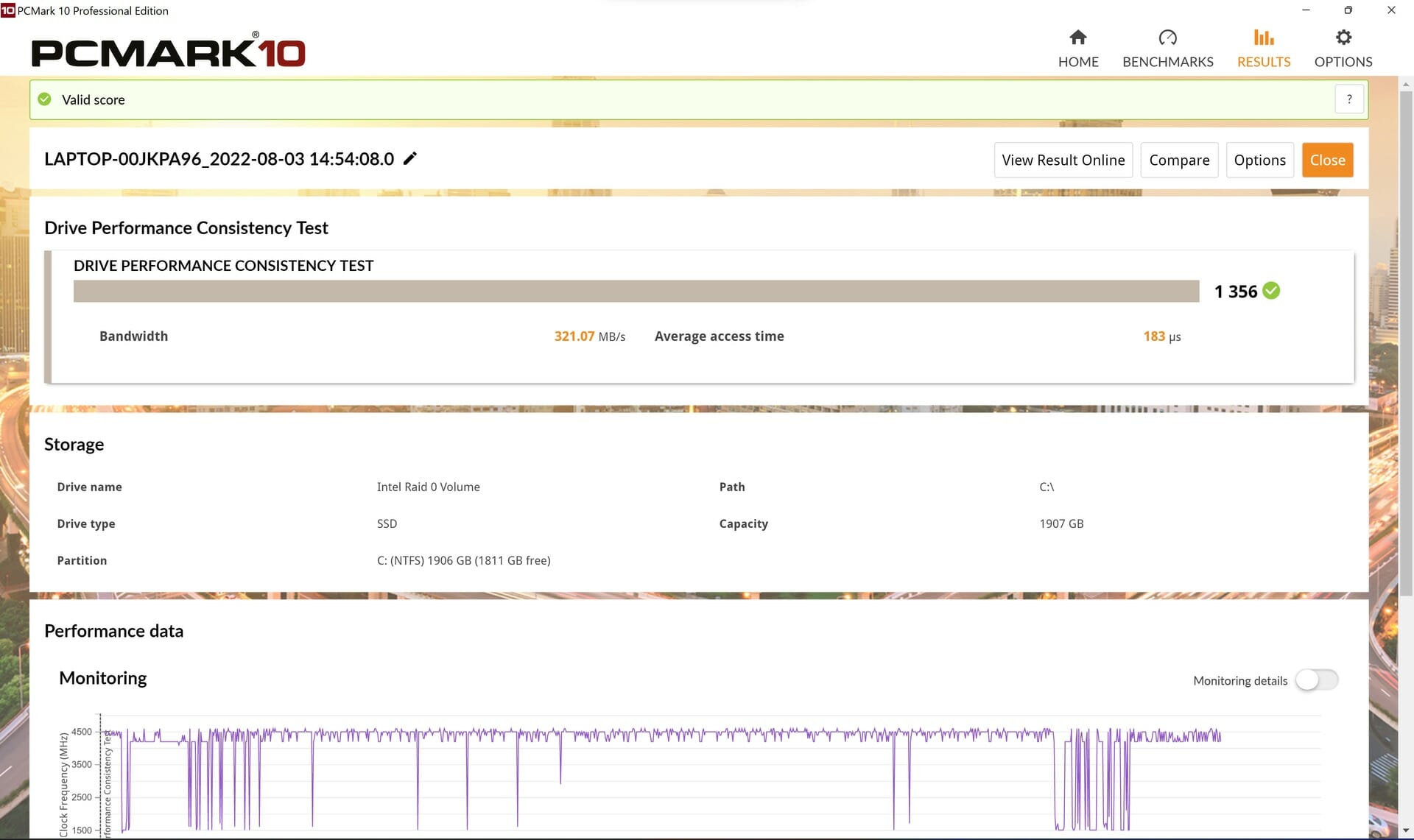The height and width of the screenshot is (840, 1414).
Task: Click the question mark help icon
Action: coord(1349,99)
